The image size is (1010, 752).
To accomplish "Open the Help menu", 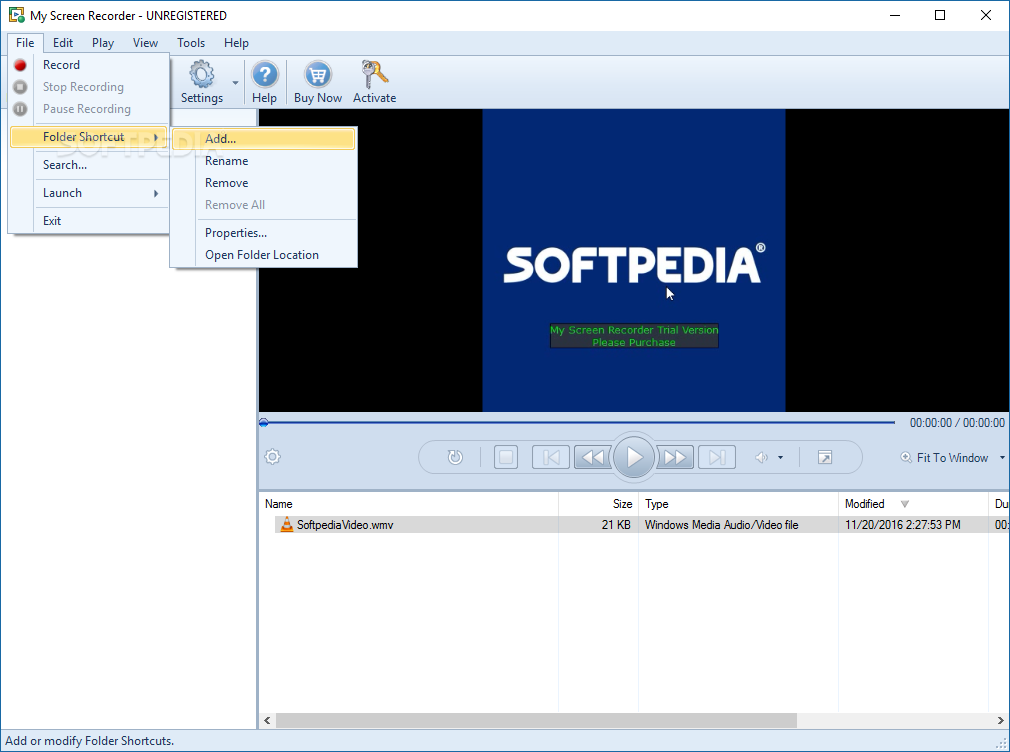I will point(236,43).
